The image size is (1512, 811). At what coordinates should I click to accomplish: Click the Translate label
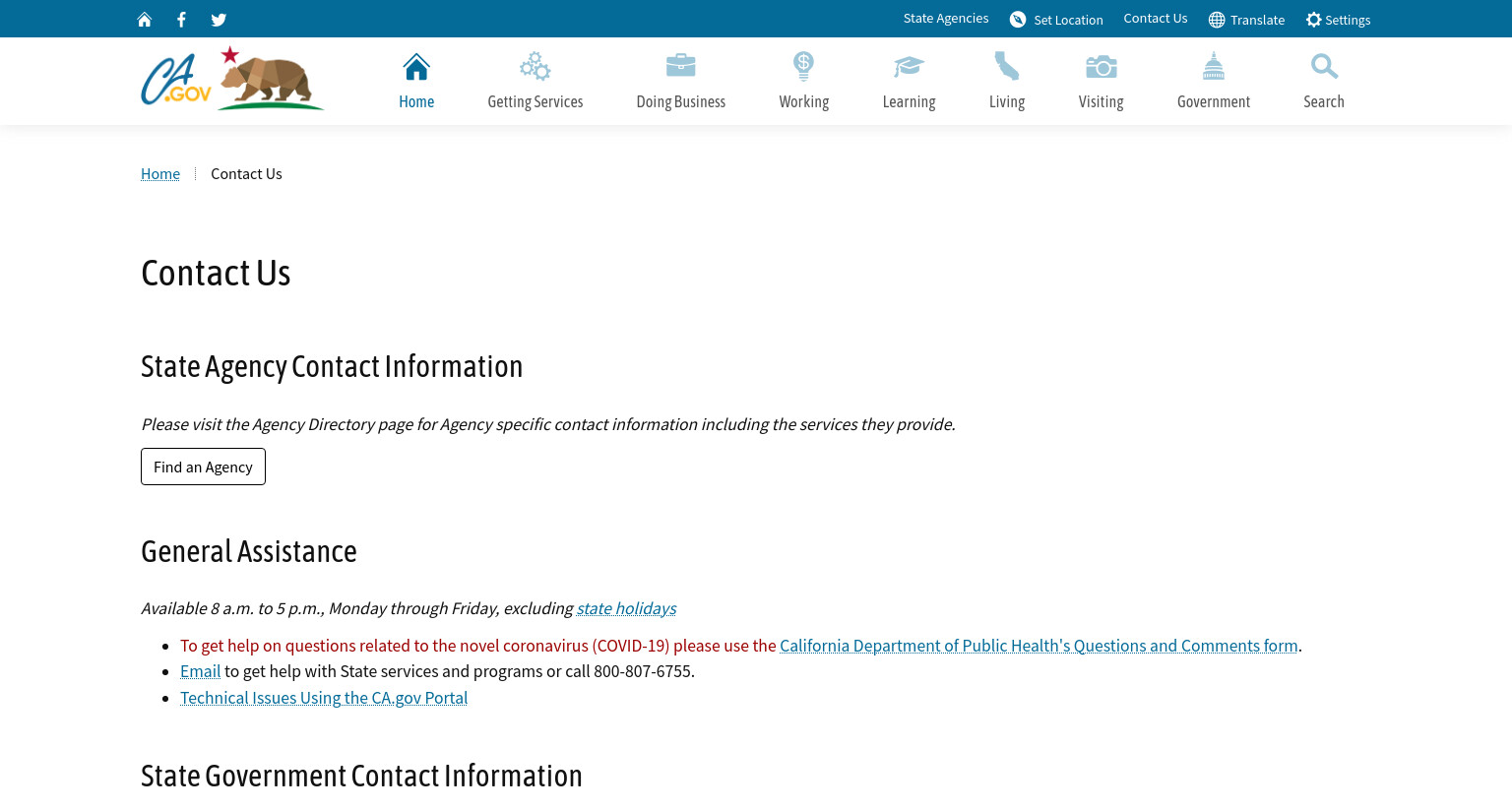1257,20
